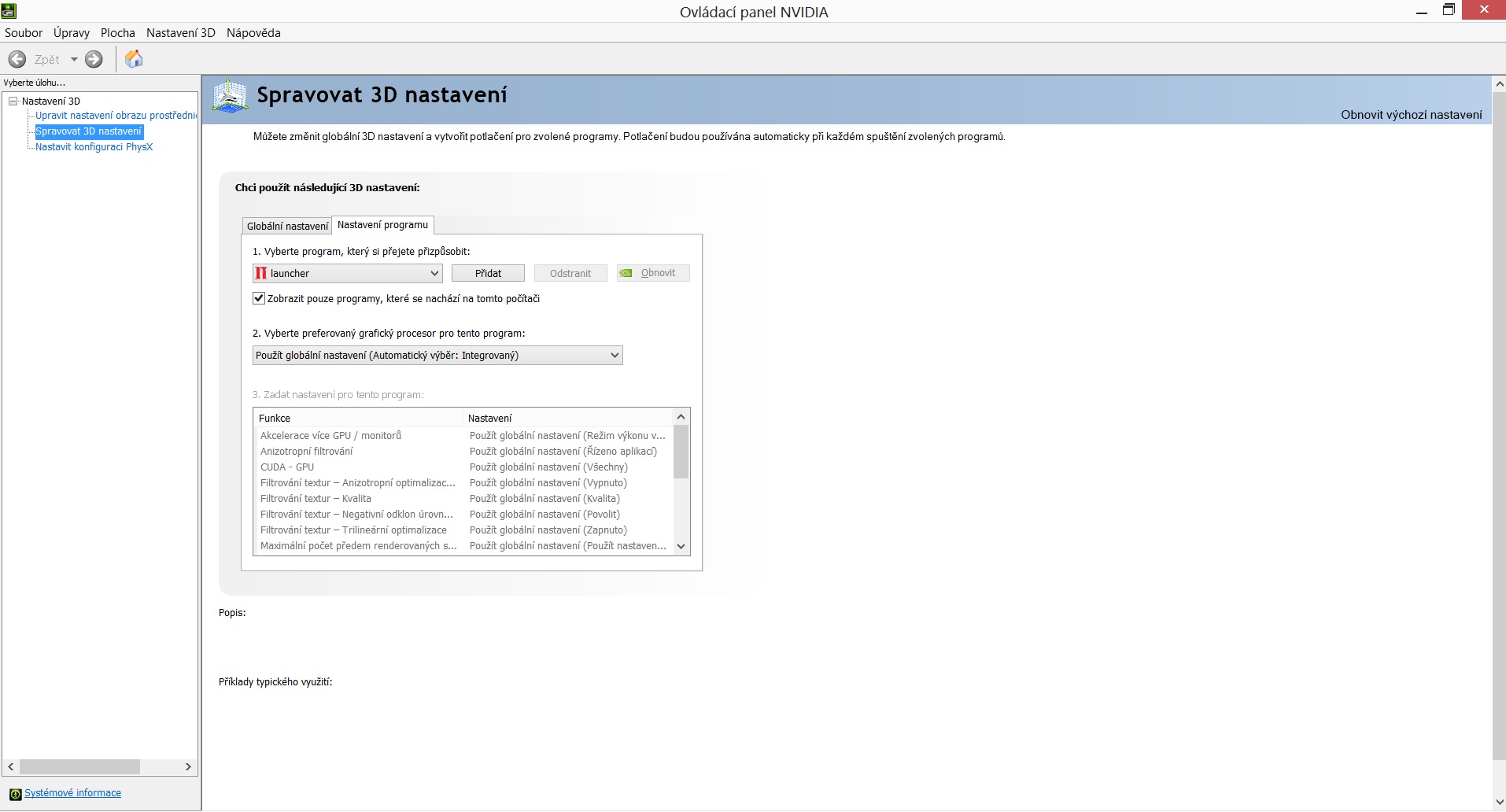The height and width of the screenshot is (812, 1506).
Task: Click main page scroll up arrow
Action: click(1499, 83)
